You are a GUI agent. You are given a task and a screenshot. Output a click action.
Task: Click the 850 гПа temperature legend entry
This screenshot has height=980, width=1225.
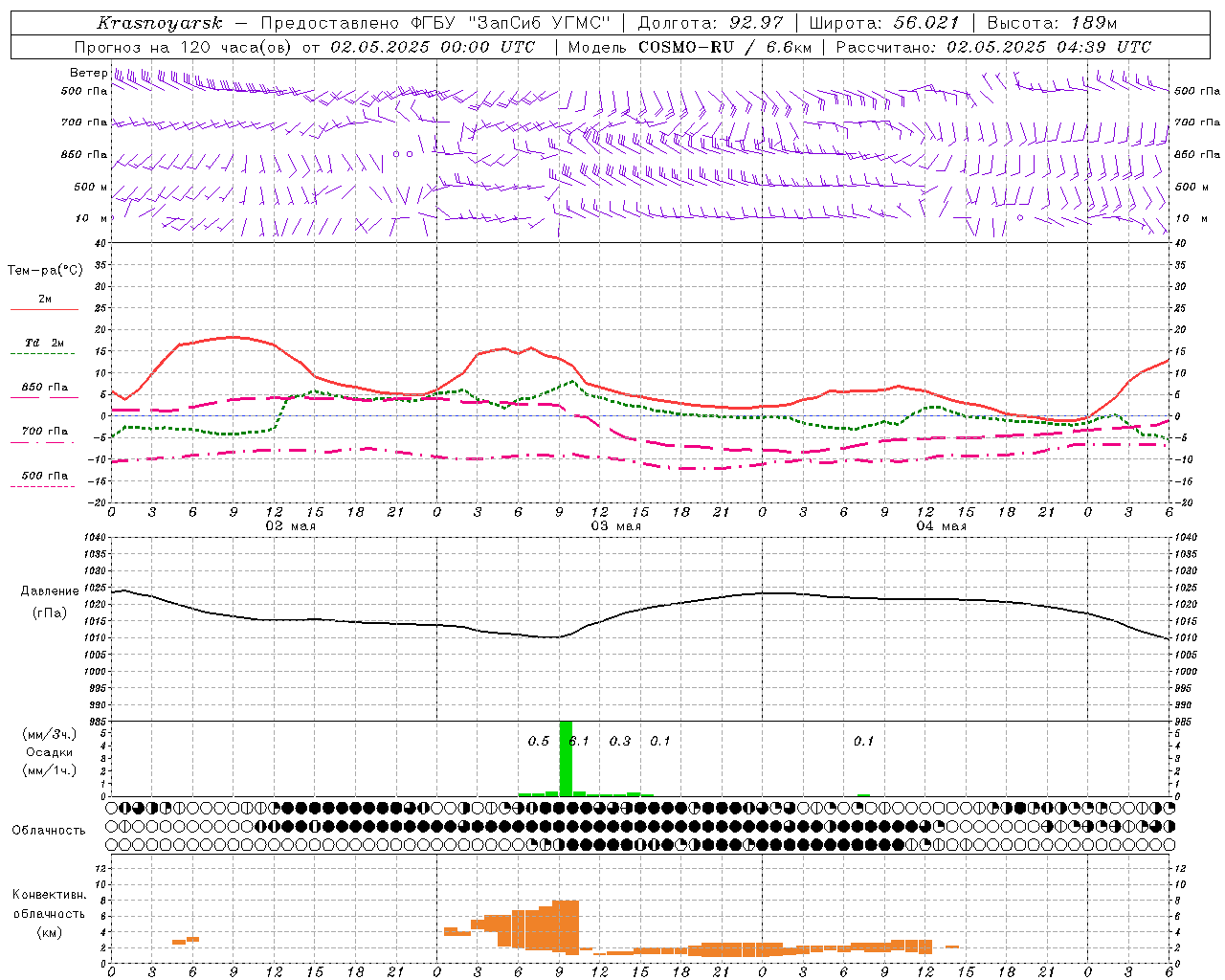point(45,387)
